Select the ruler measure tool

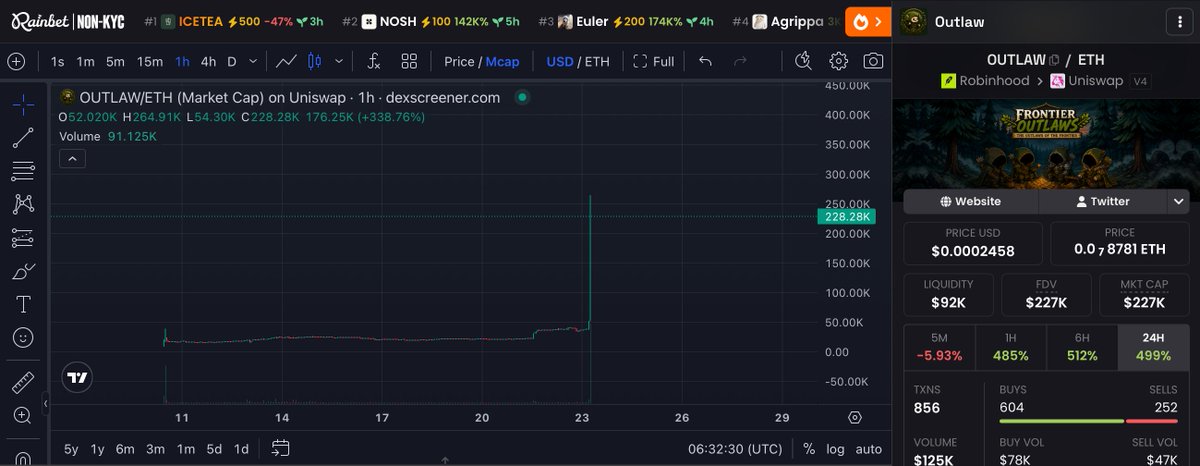(x=23, y=383)
